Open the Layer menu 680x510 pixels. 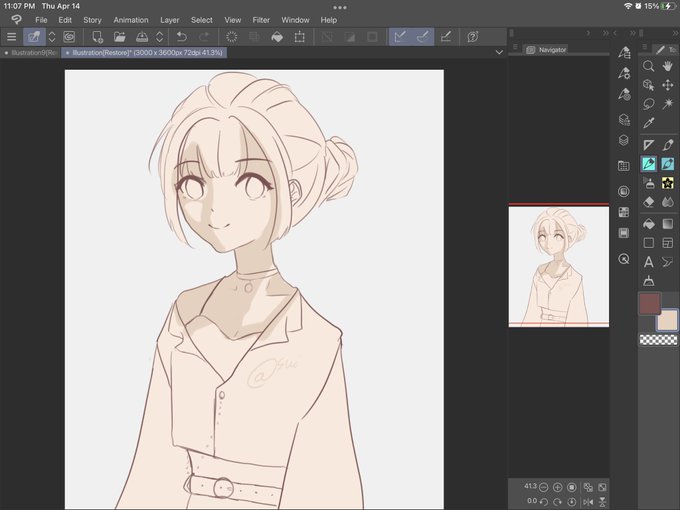coord(170,20)
